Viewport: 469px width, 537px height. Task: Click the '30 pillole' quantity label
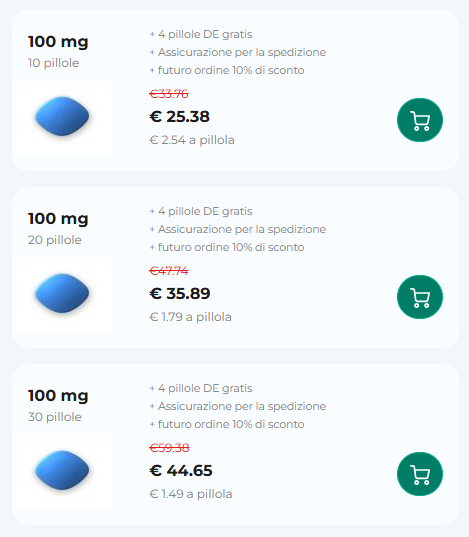55,417
